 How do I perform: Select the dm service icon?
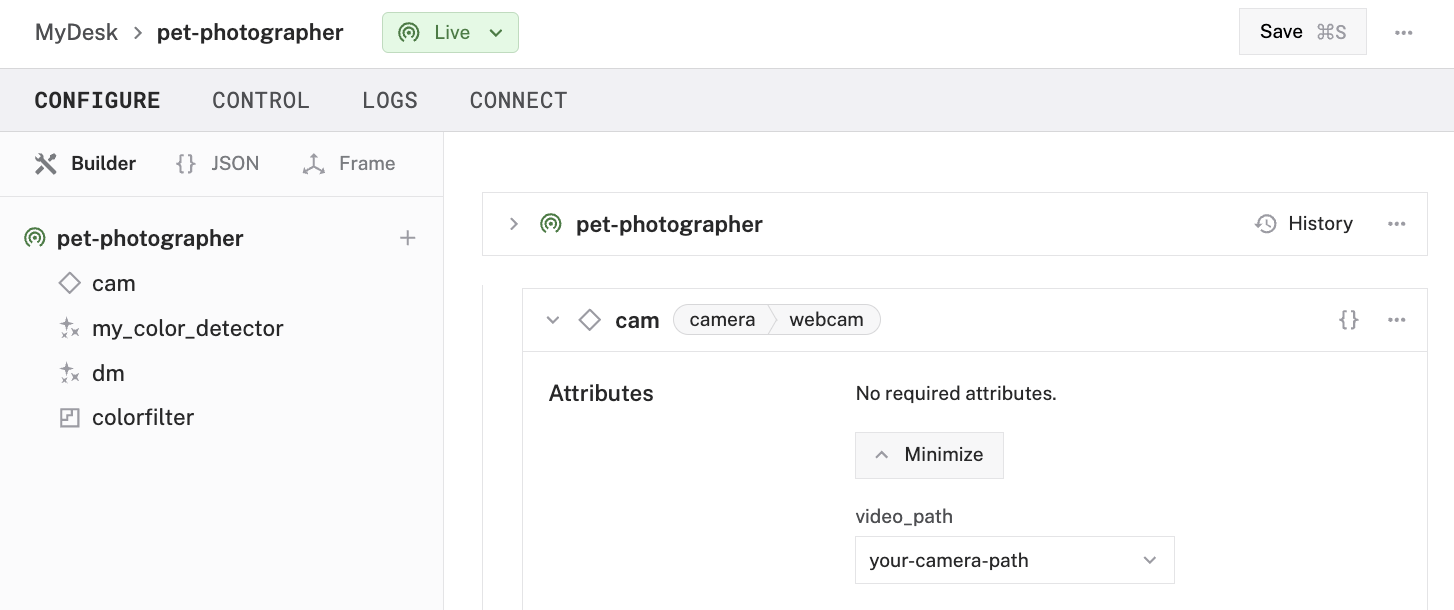point(70,373)
